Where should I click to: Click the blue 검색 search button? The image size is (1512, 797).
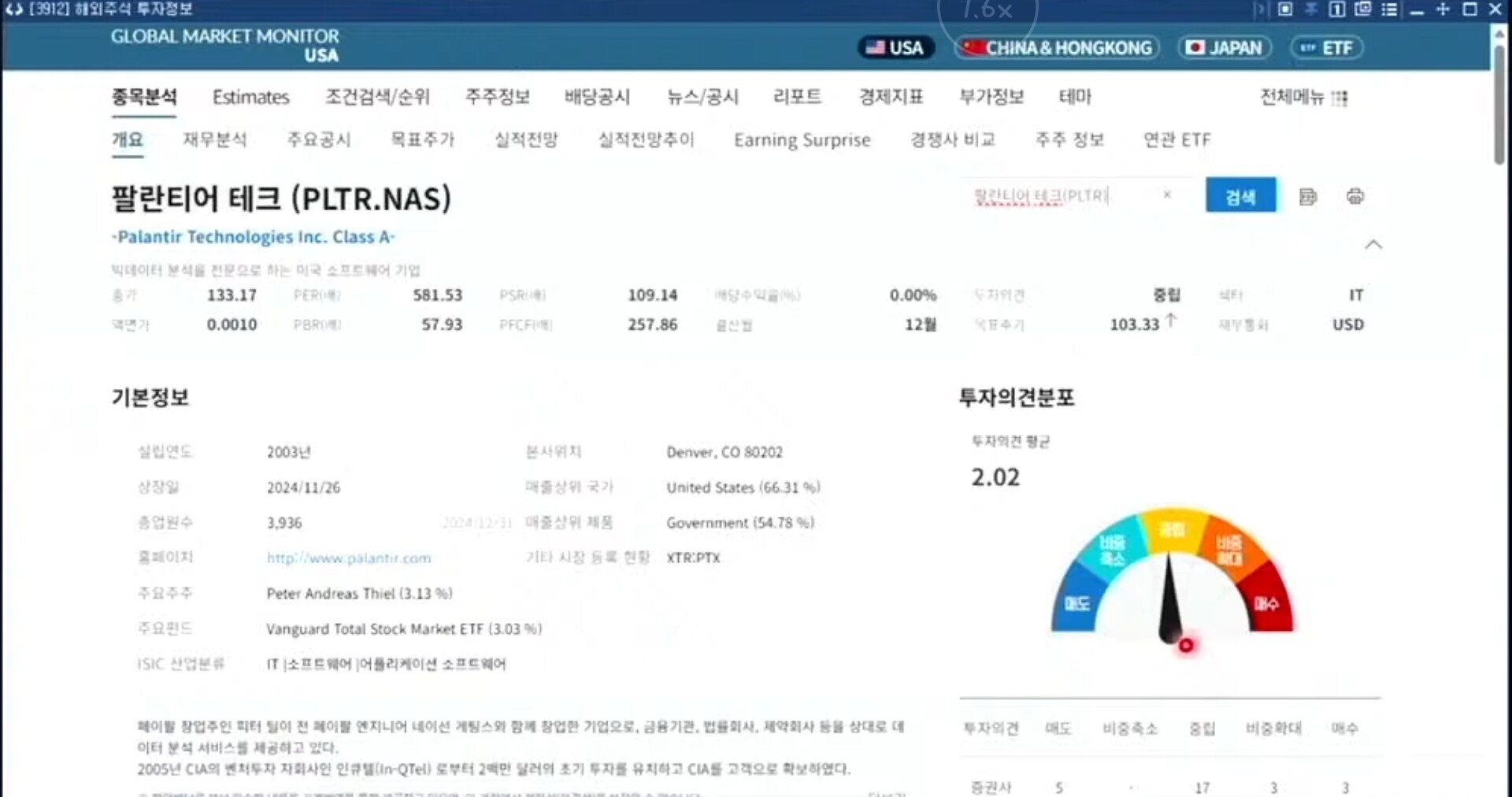click(x=1240, y=195)
